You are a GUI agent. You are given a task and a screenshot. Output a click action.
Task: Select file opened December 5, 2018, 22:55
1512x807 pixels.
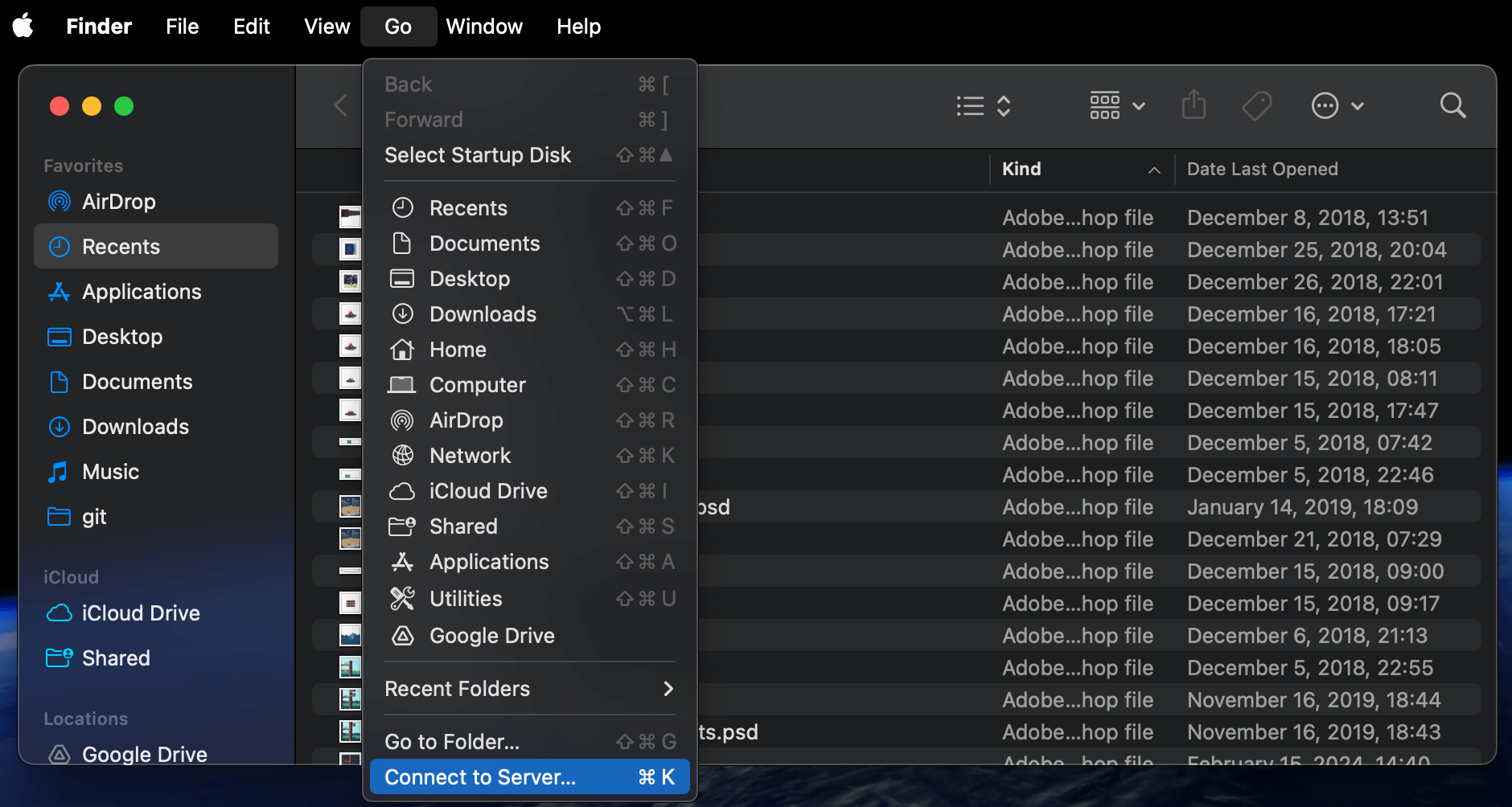[897, 667]
